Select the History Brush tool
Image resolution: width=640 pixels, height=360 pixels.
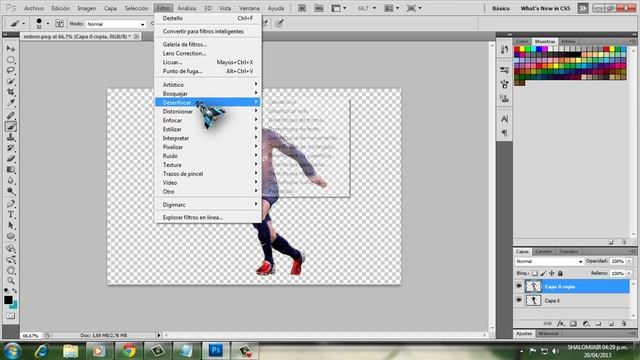pos(11,148)
